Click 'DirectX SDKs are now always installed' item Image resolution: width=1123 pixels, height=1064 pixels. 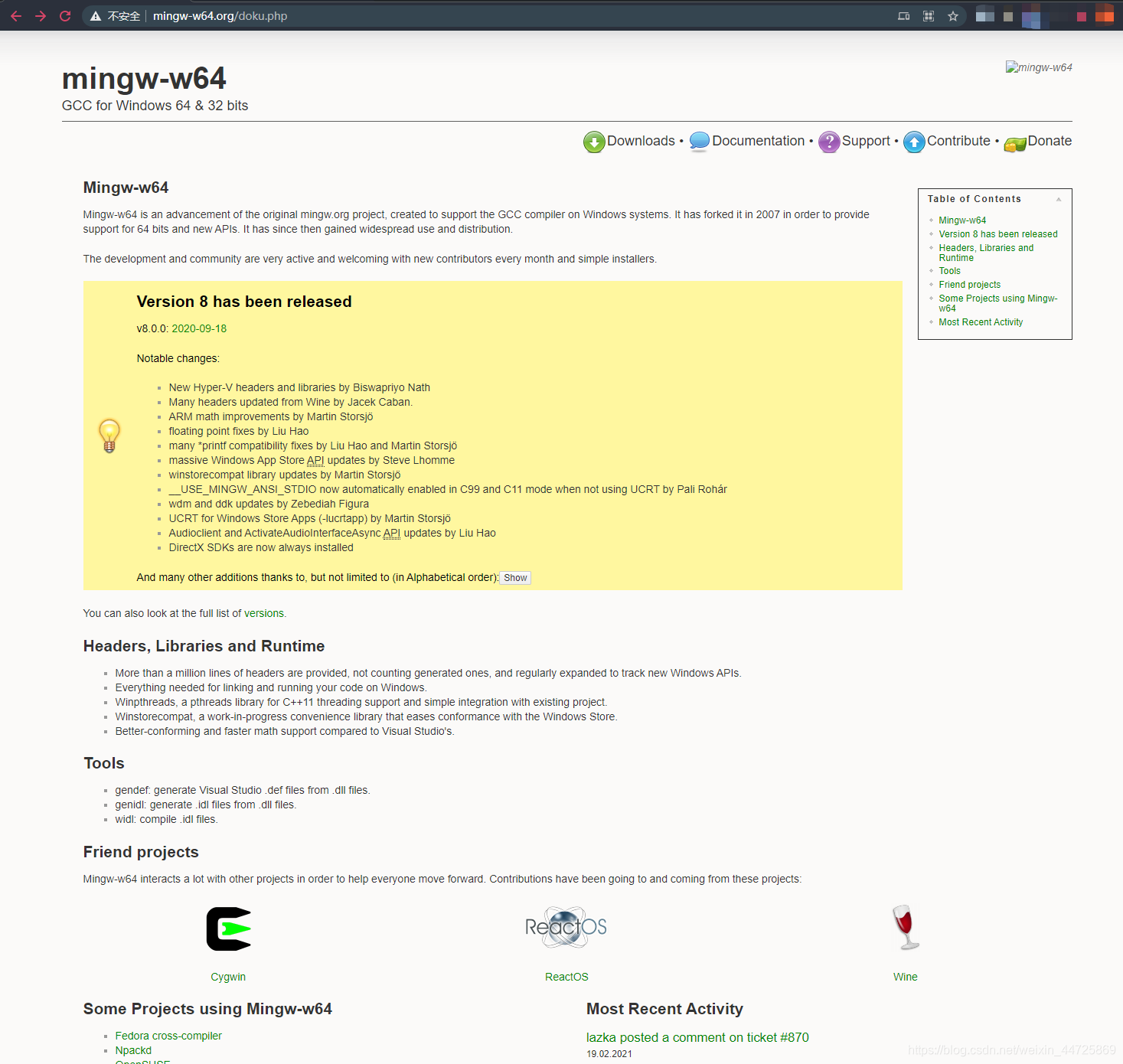pos(261,547)
